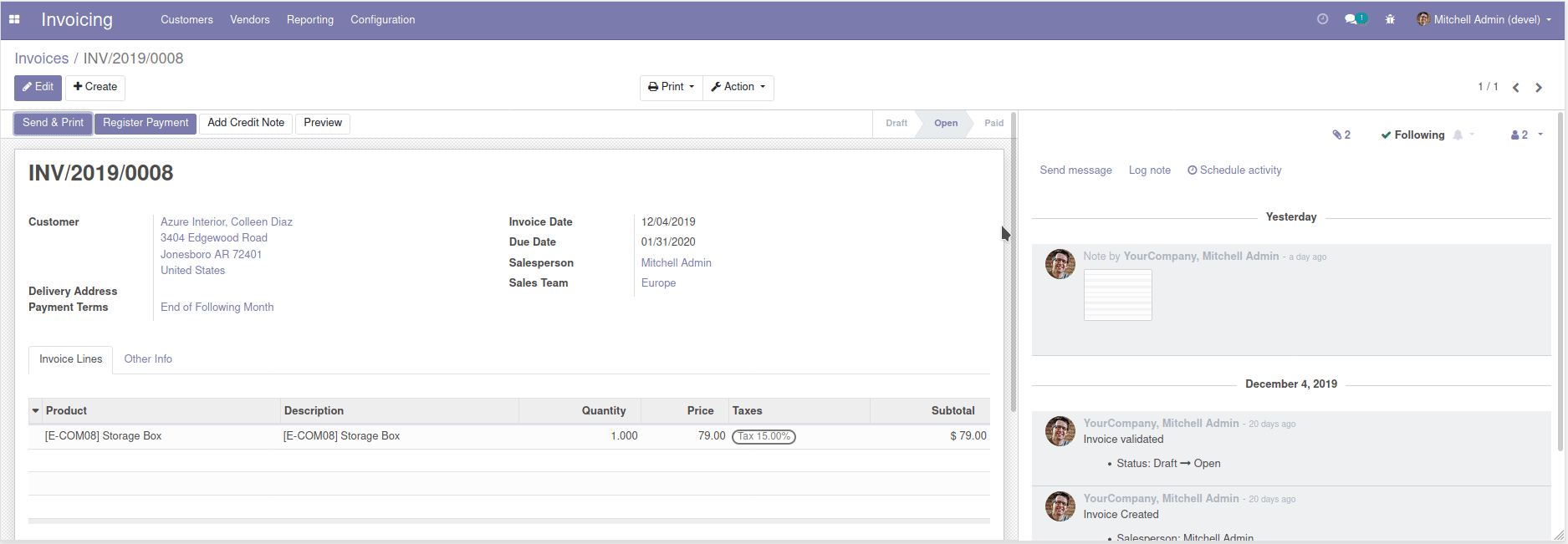Open the apps grid menu icon
Viewport: 1568px width, 544px height.
click(x=14, y=19)
